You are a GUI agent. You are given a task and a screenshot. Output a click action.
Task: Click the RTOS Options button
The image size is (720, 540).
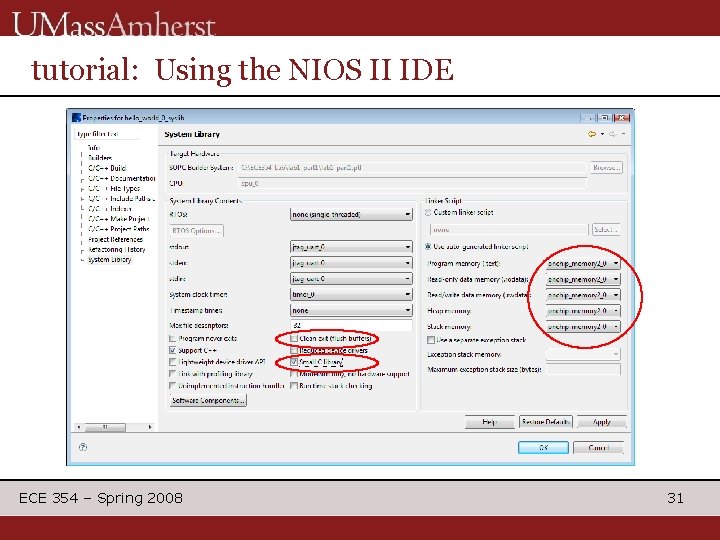197,231
